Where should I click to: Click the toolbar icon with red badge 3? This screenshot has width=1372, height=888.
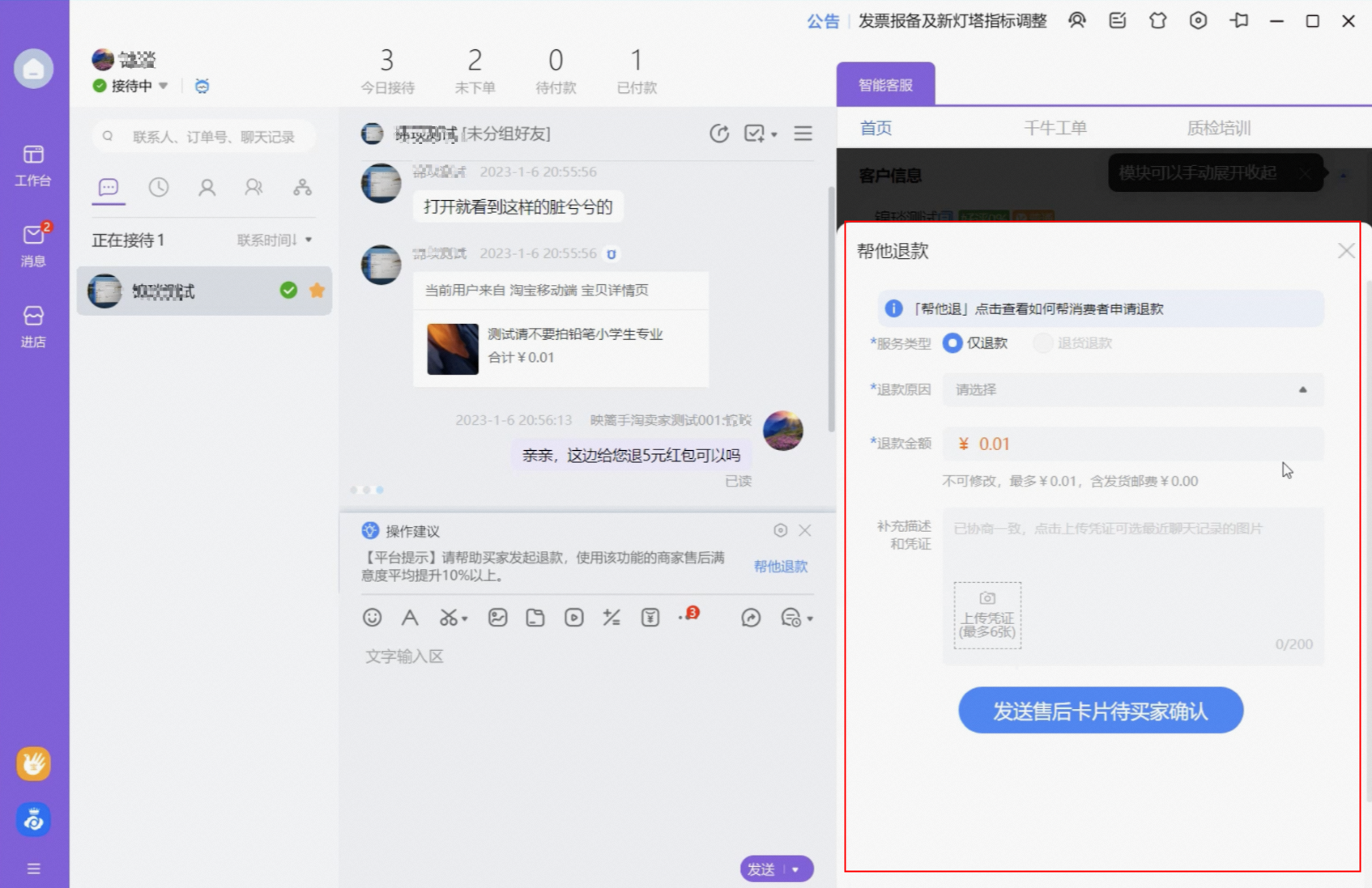point(688,615)
